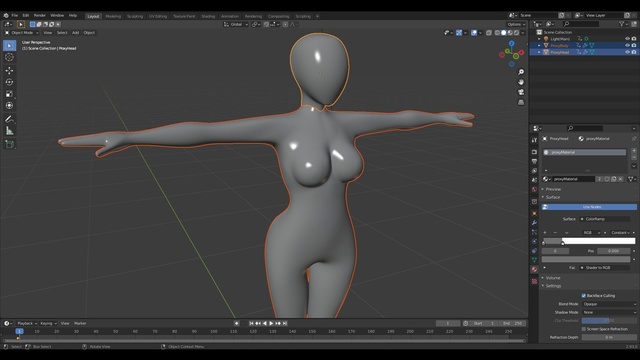Viewport: 640px width, 360px height.
Task: Hide LightMains in viewport via eye icon
Action: pos(627,39)
